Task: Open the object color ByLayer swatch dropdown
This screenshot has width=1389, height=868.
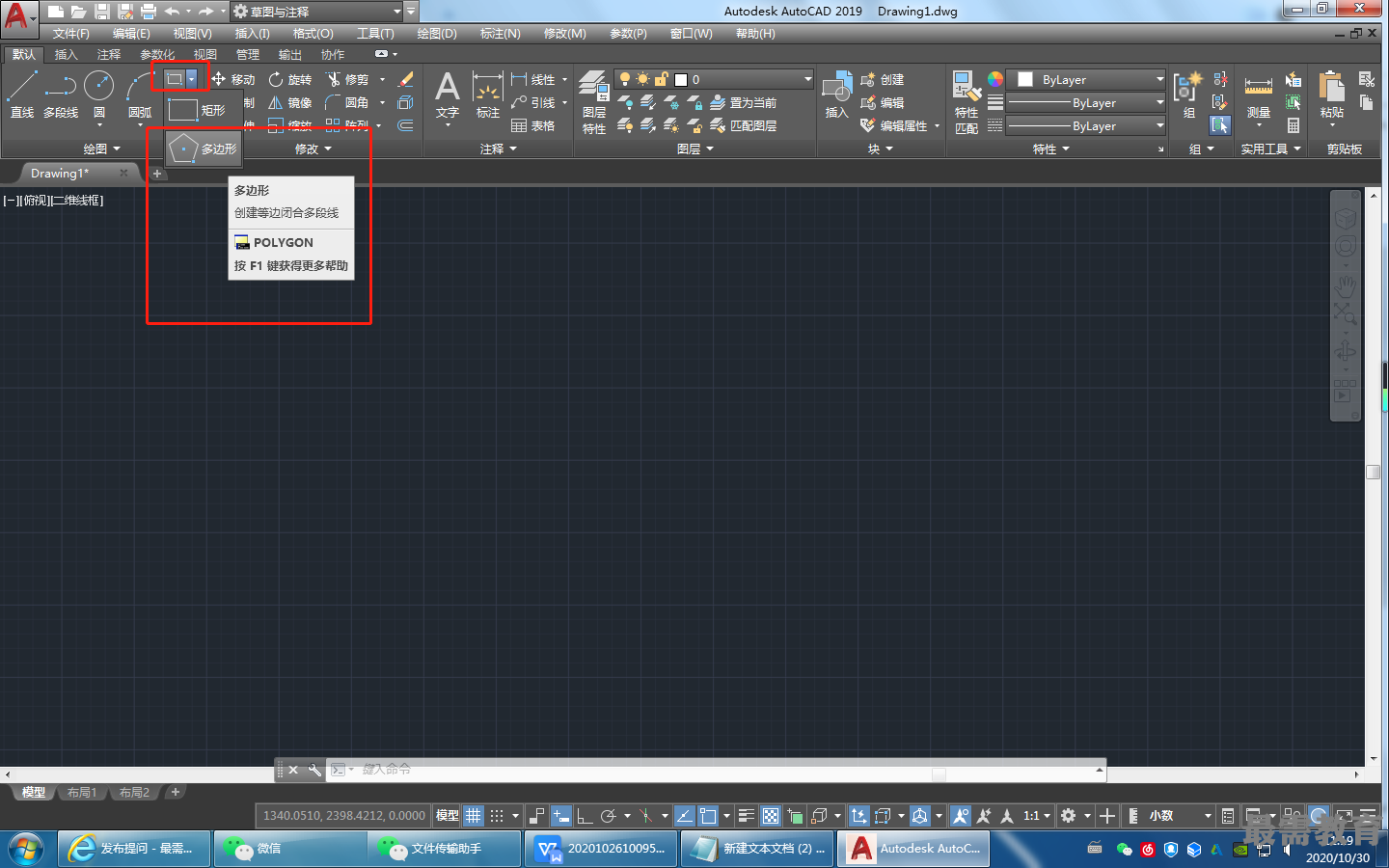Action: coord(1085,79)
